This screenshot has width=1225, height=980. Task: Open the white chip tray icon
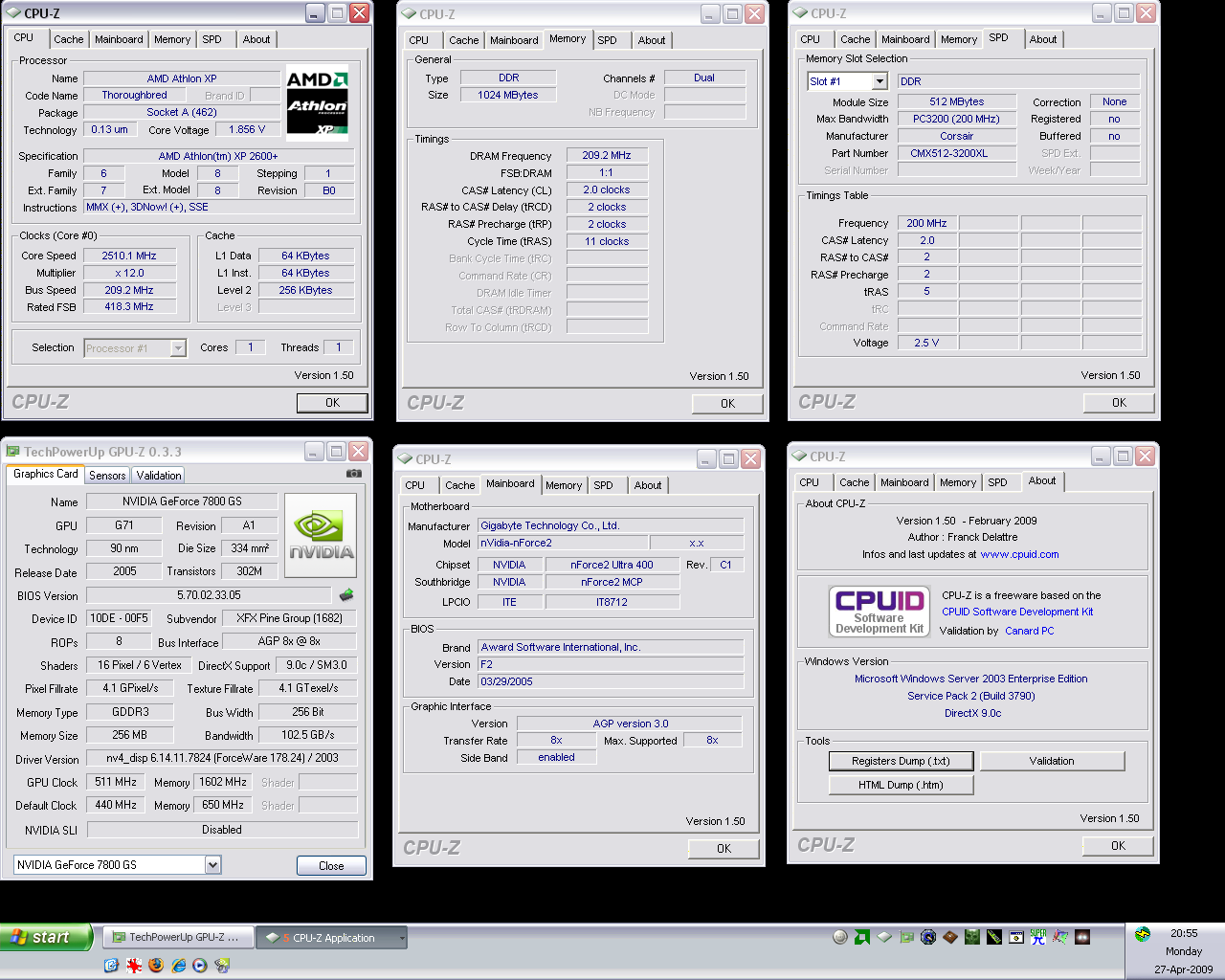click(884, 937)
